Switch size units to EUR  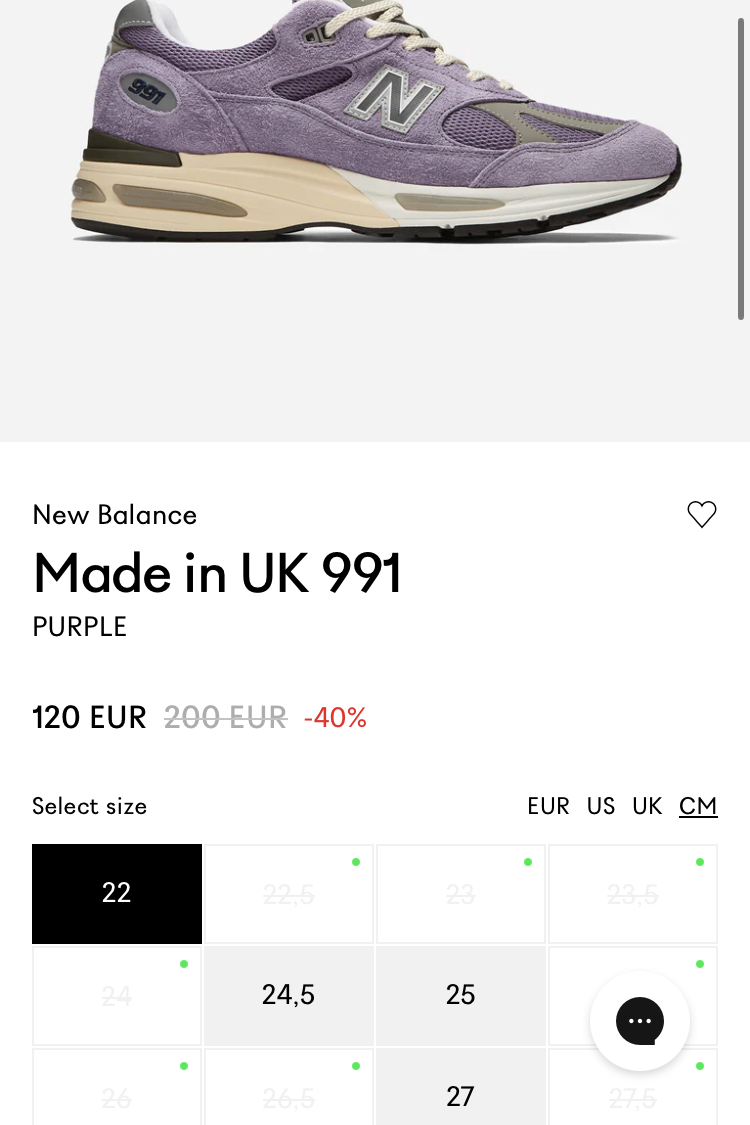tap(548, 806)
